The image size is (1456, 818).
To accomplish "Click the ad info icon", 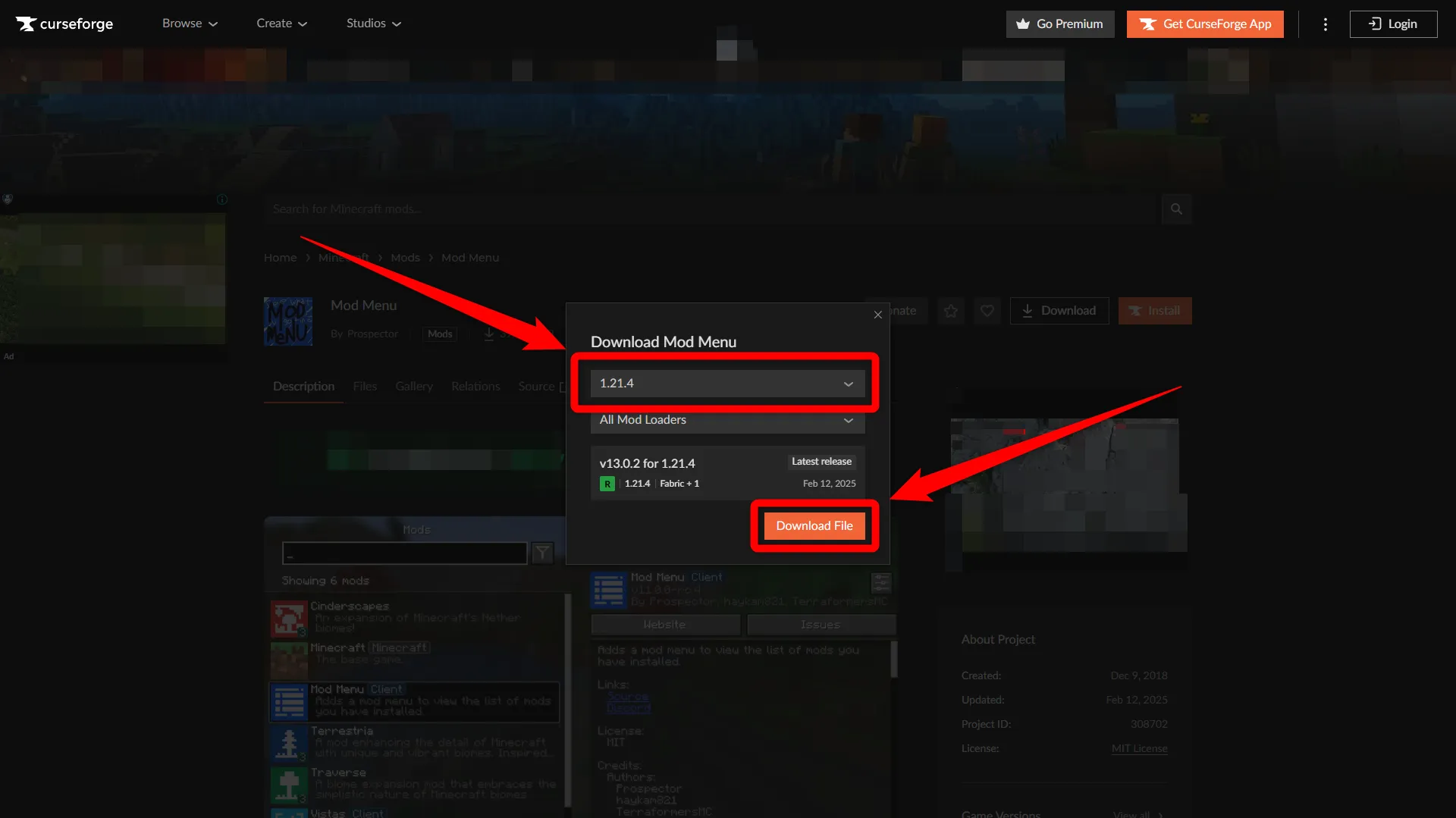I will coord(222,199).
